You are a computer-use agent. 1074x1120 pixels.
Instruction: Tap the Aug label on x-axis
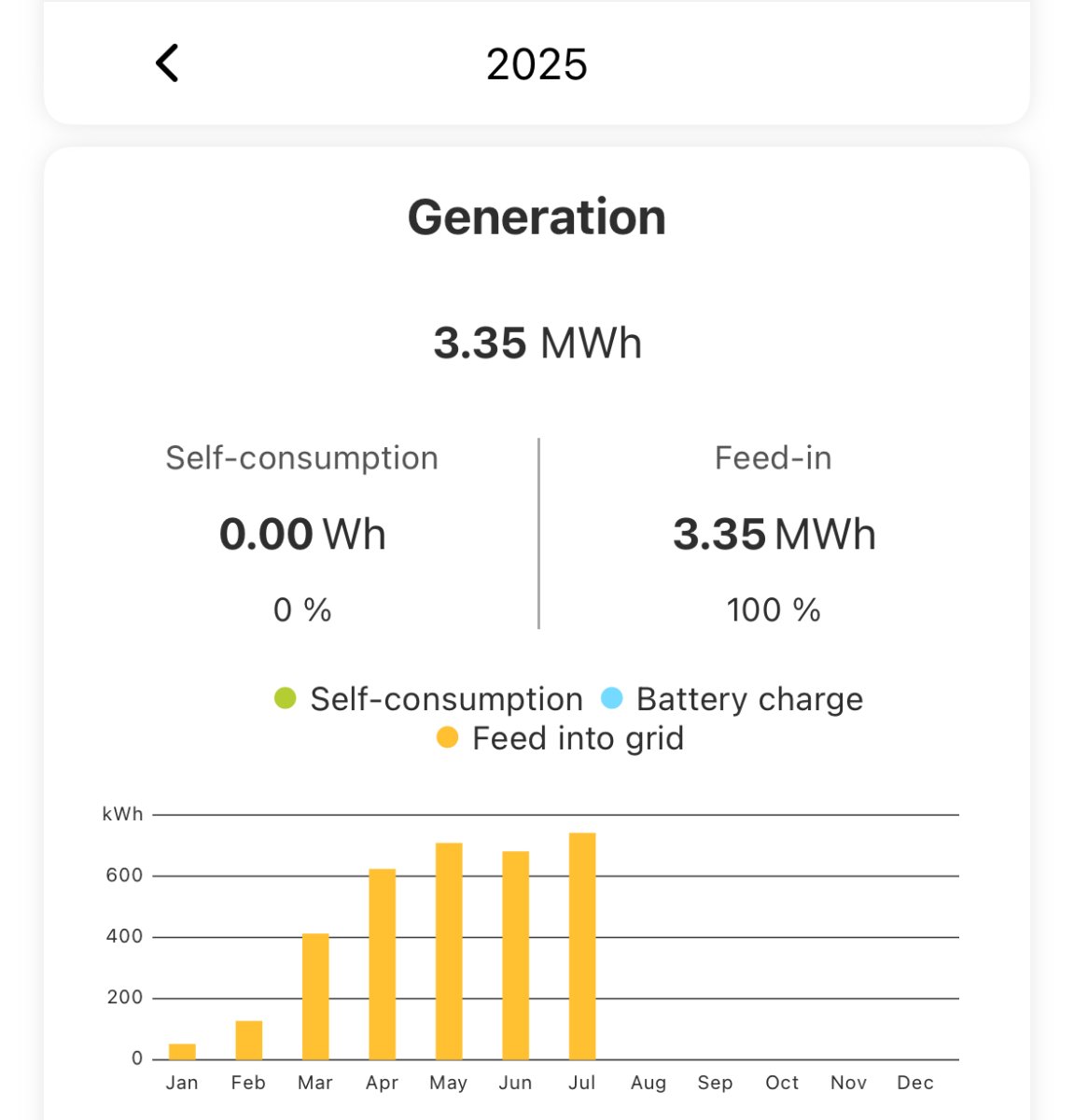[649, 1083]
